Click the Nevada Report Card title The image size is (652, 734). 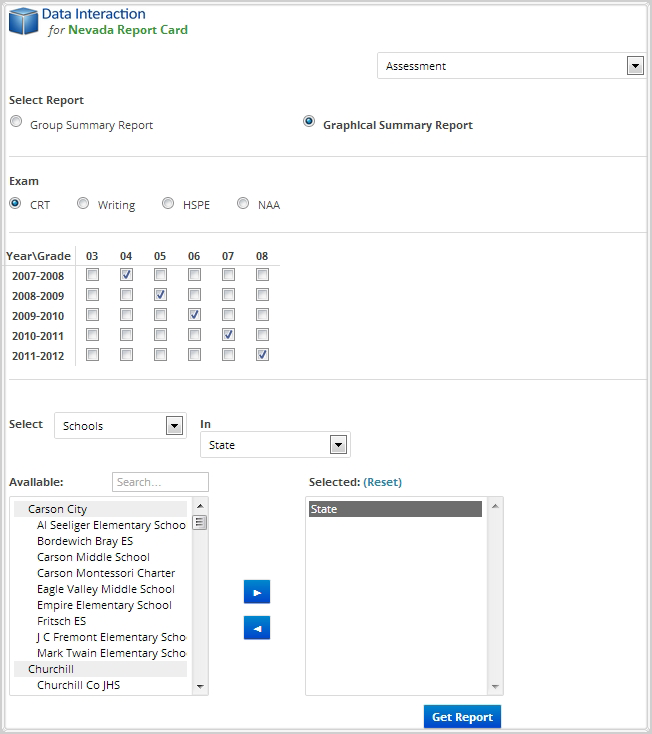point(128,30)
